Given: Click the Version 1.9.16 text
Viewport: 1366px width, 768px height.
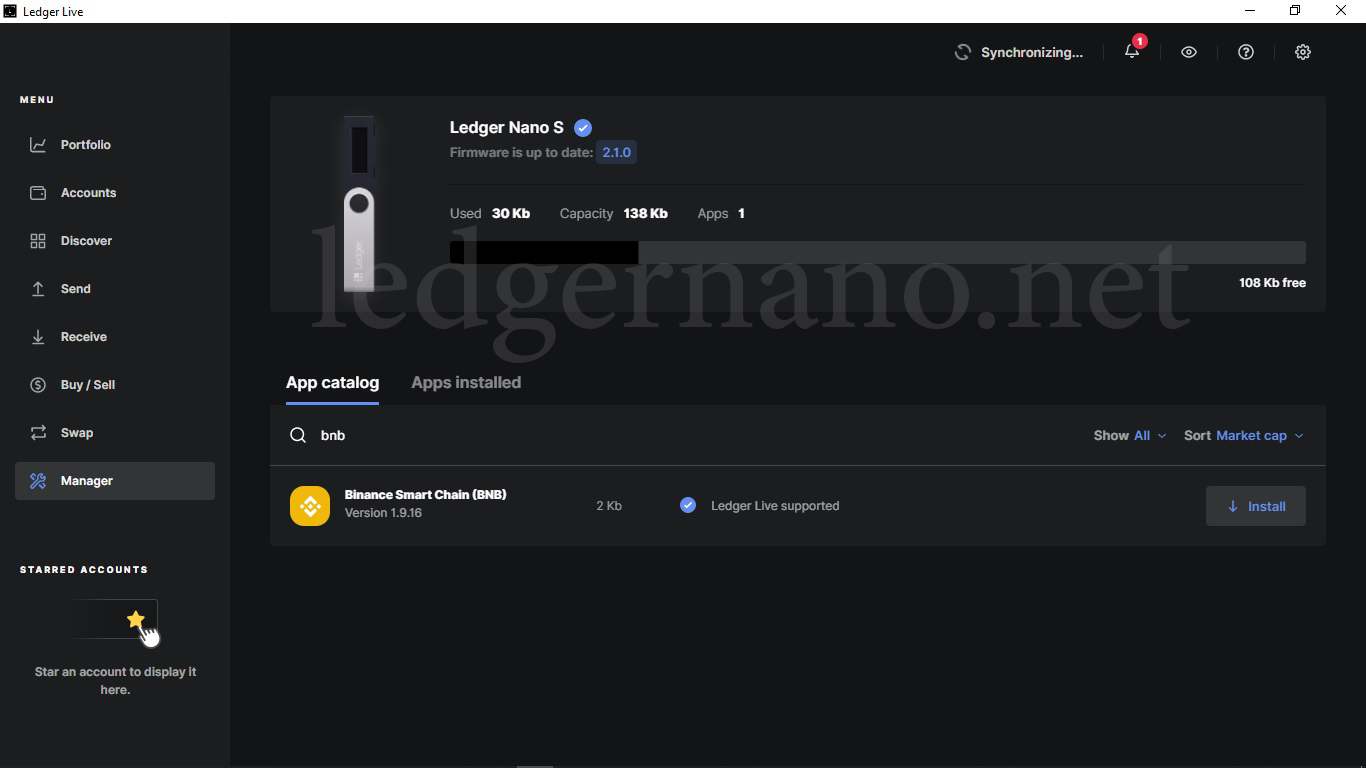Looking at the screenshot, I should pyautogui.click(x=383, y=513).
